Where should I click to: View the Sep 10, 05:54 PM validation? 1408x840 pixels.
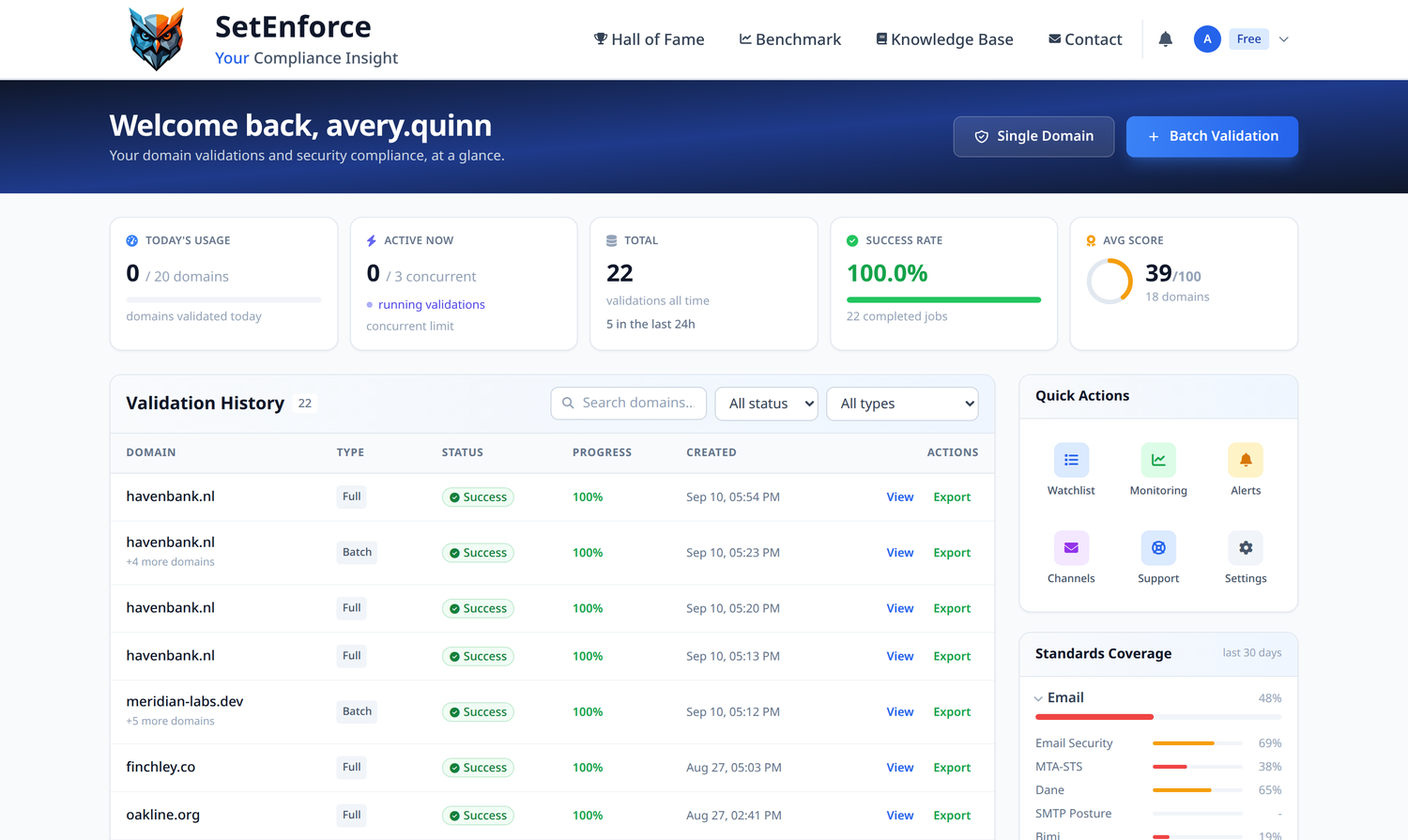point(900,497)
